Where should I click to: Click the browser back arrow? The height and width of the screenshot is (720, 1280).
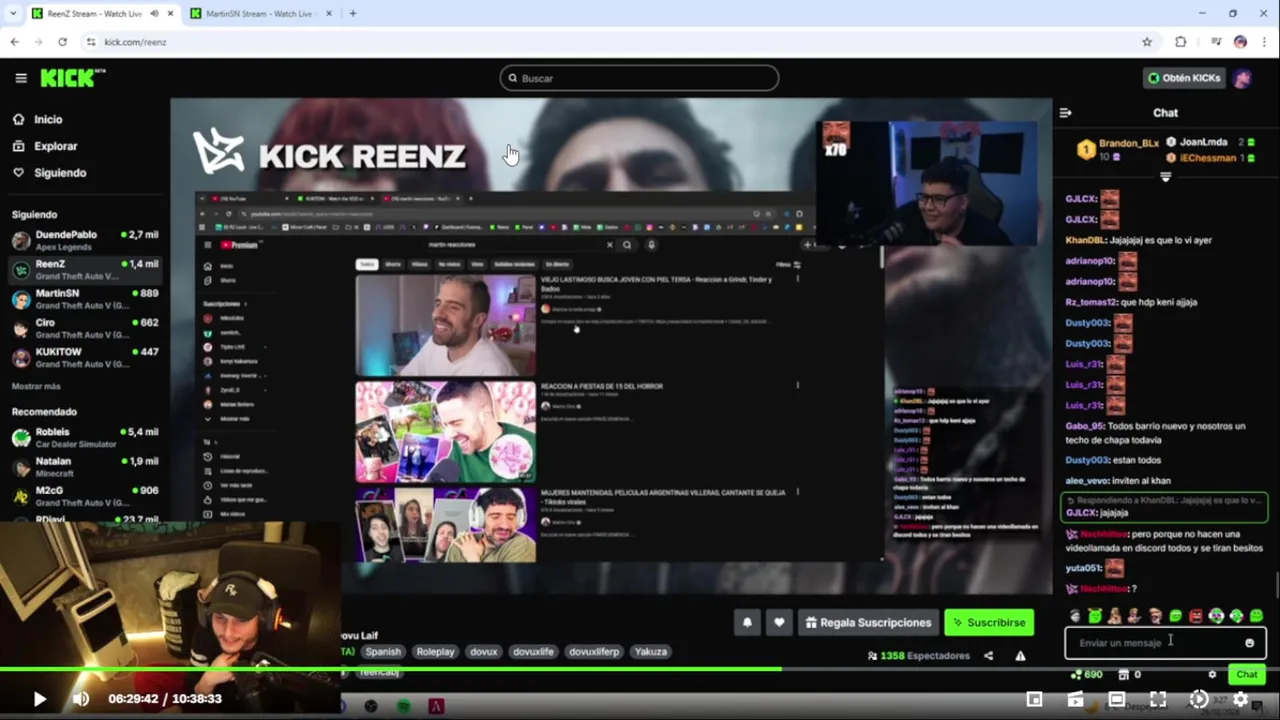tap(14, 42)
